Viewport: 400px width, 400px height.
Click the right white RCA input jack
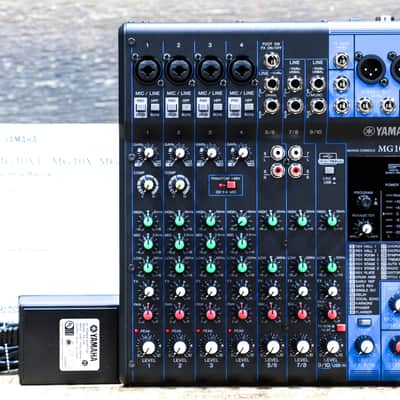pyautogui.click(x=295, y=153)
